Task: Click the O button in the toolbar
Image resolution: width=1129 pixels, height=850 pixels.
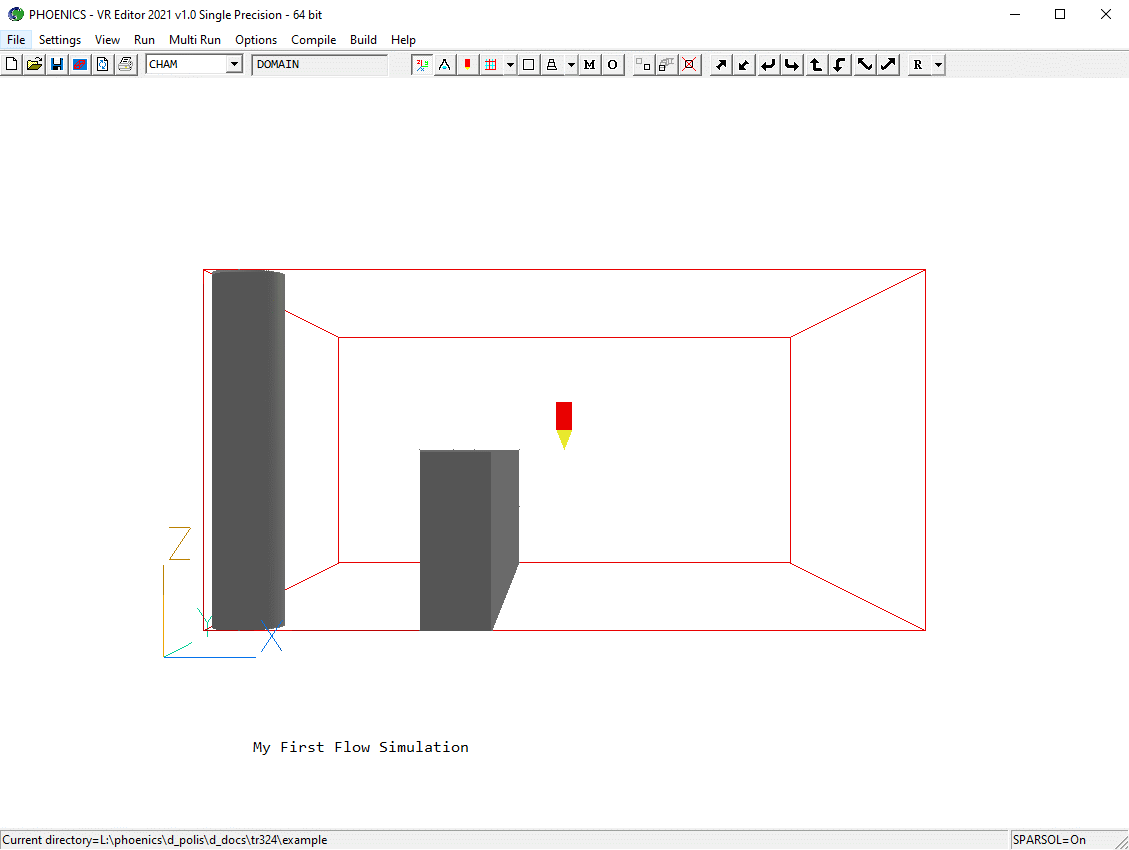Action: (612, 65)
